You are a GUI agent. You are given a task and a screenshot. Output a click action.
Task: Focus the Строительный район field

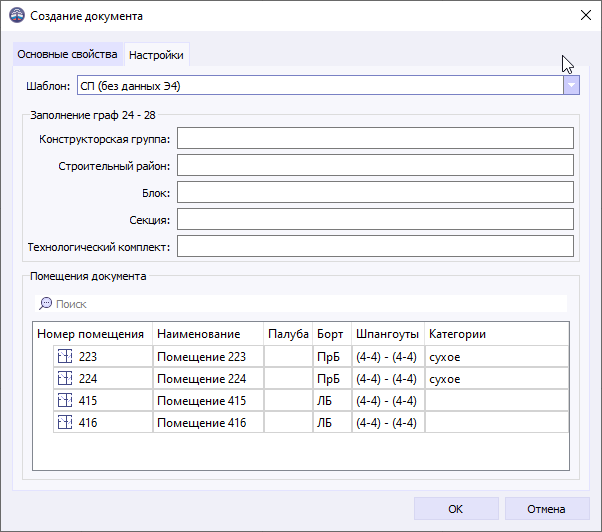375,165
